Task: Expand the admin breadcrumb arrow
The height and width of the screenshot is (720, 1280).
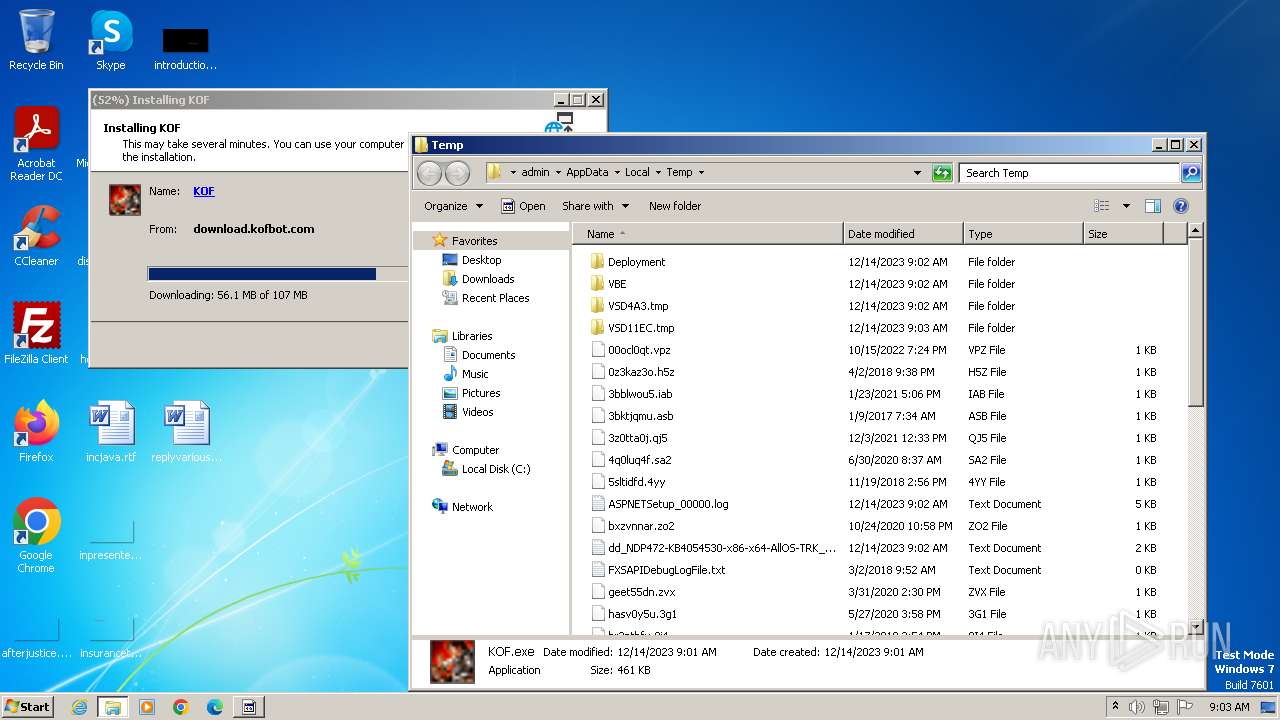Action: pos(558,173)
